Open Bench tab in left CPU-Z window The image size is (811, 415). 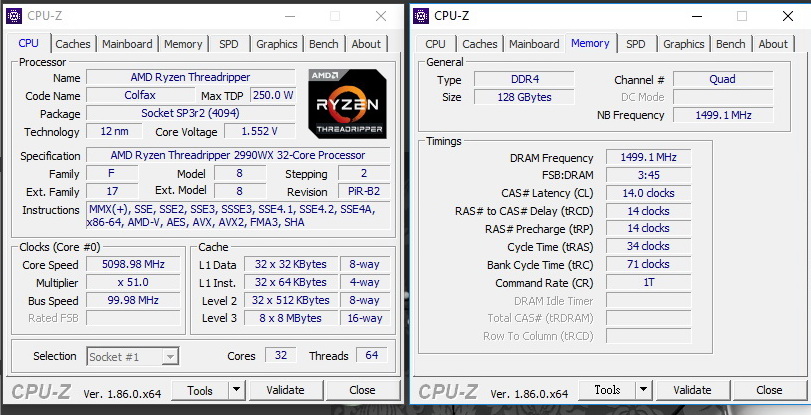click(324, 44)
